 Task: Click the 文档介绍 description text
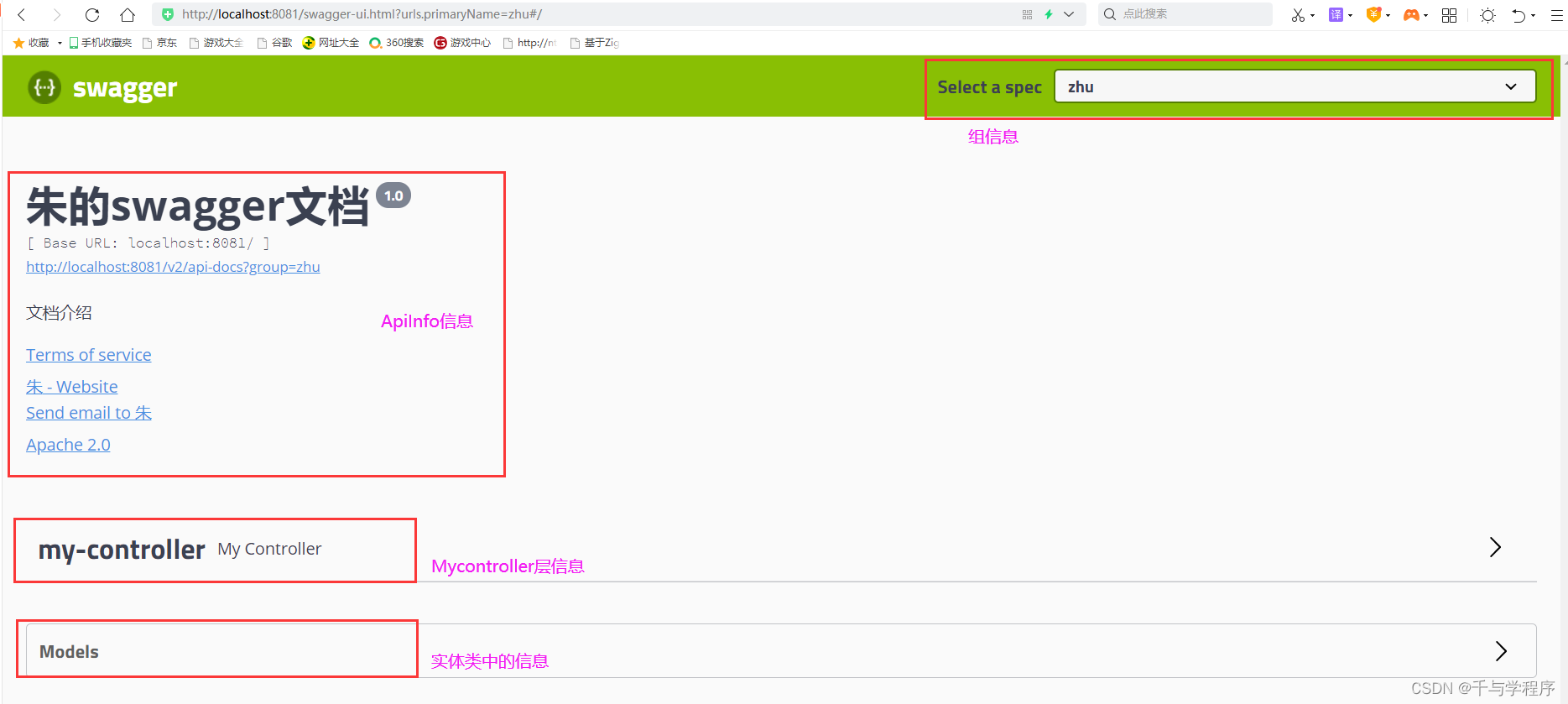coord(59,313)
